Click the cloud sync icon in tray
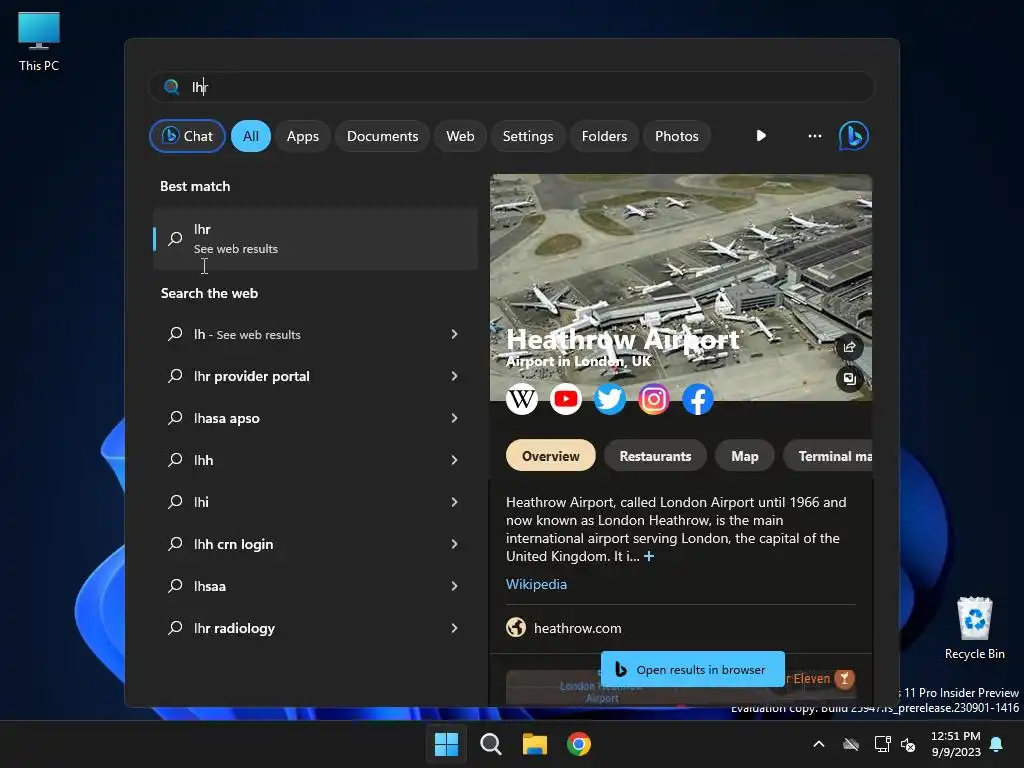This screenshot has height=768, width=1024. click(851, 744)
